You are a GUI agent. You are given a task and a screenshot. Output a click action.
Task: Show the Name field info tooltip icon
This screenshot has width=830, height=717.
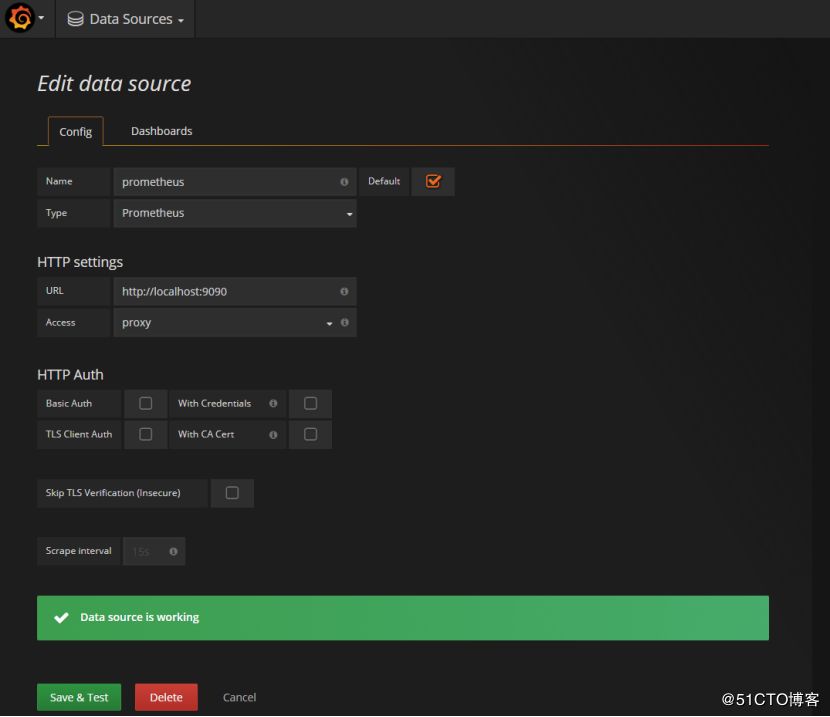click(x=344, y=182)
